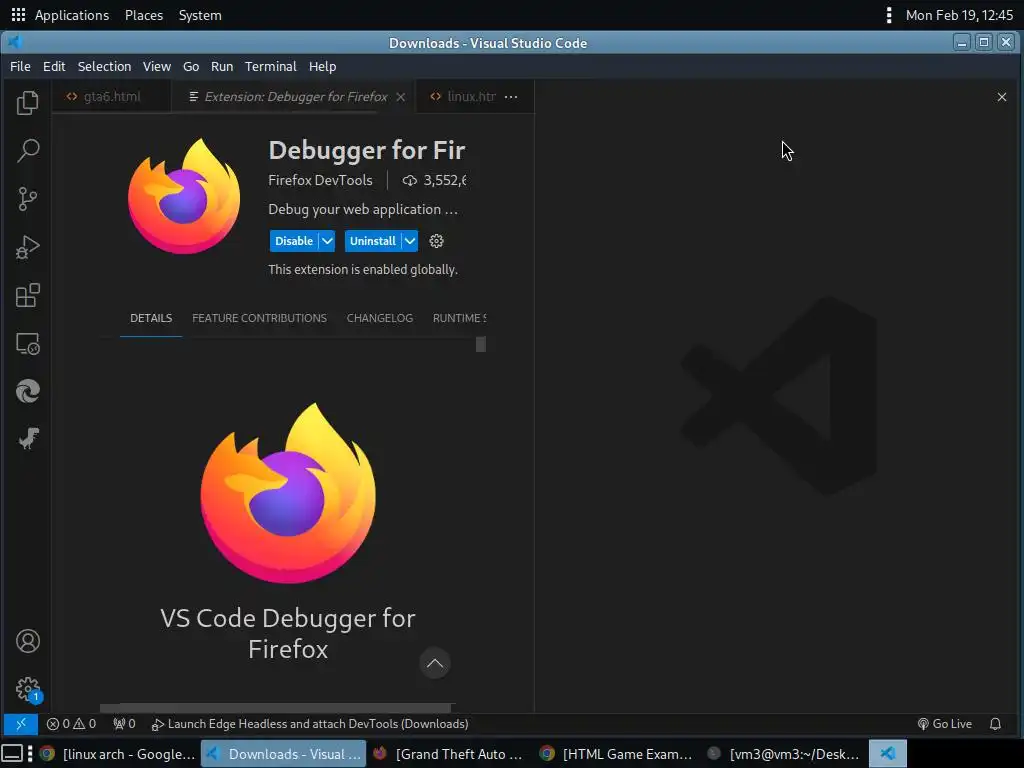
Task: Open the Source Control view
Action: pos(27,199)
